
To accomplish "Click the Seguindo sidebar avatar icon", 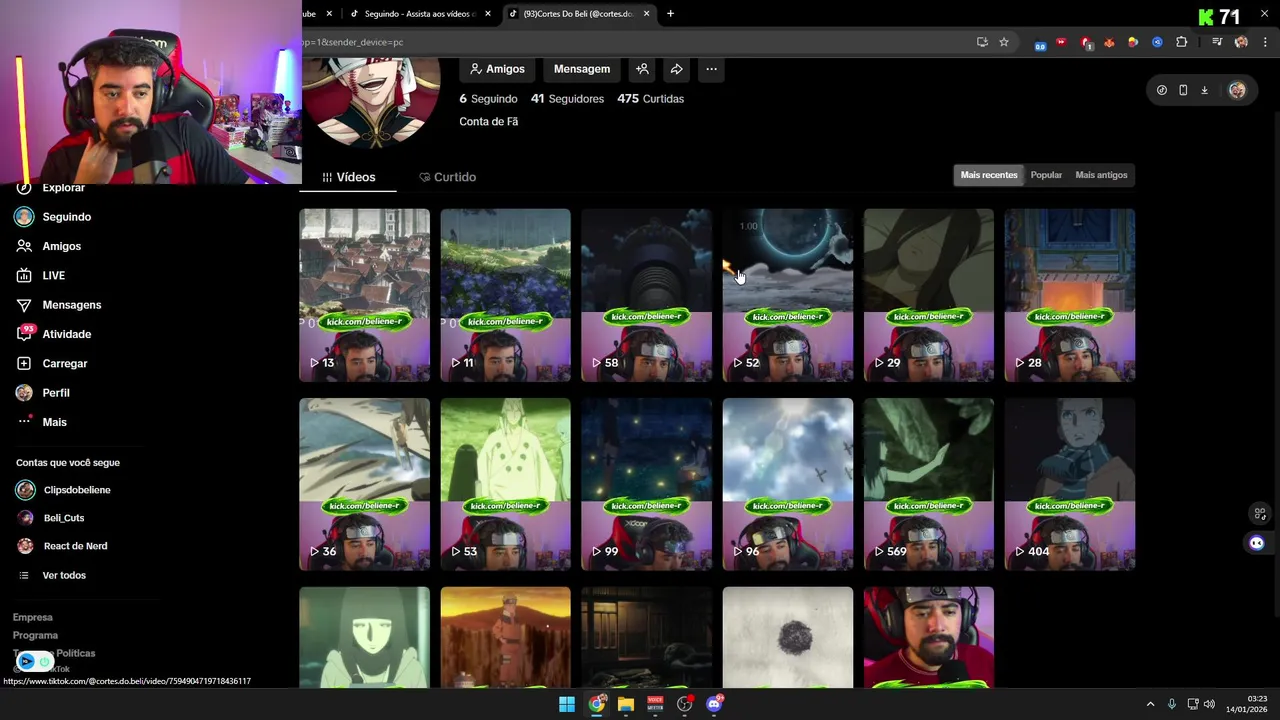I will 24,217.
